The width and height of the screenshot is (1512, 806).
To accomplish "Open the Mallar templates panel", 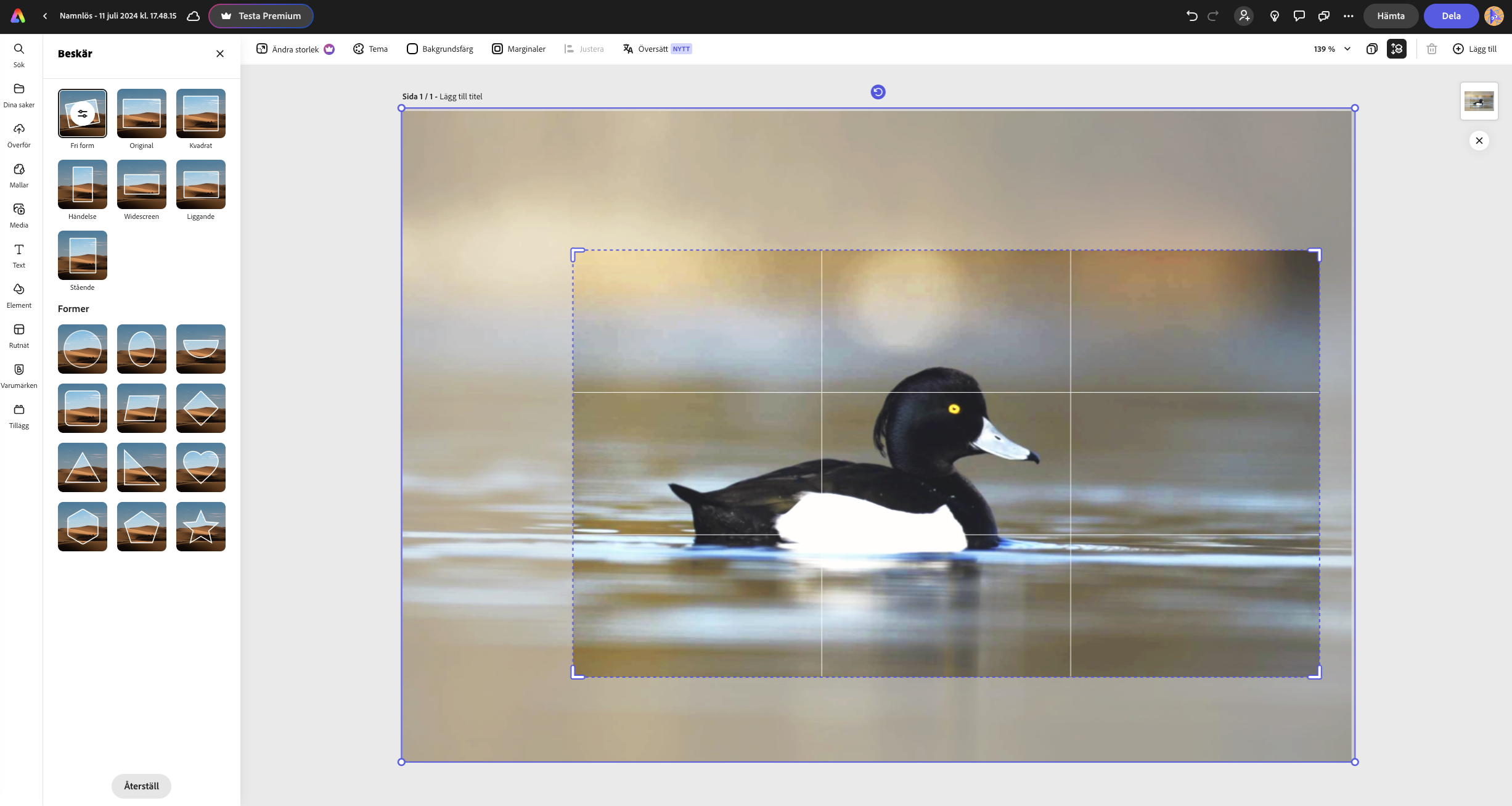I will (18, 175).
